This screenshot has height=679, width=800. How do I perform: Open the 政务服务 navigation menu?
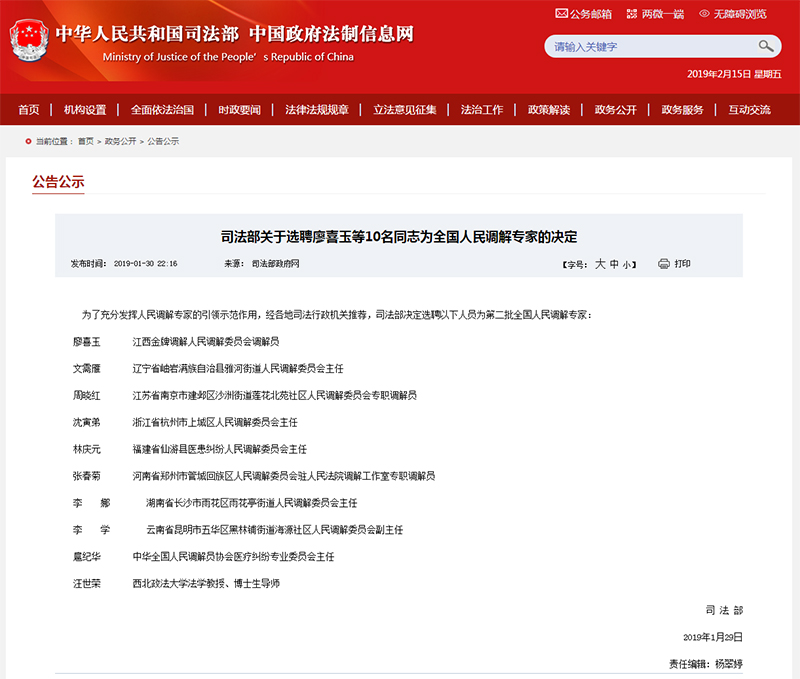[x=682, y=110]
